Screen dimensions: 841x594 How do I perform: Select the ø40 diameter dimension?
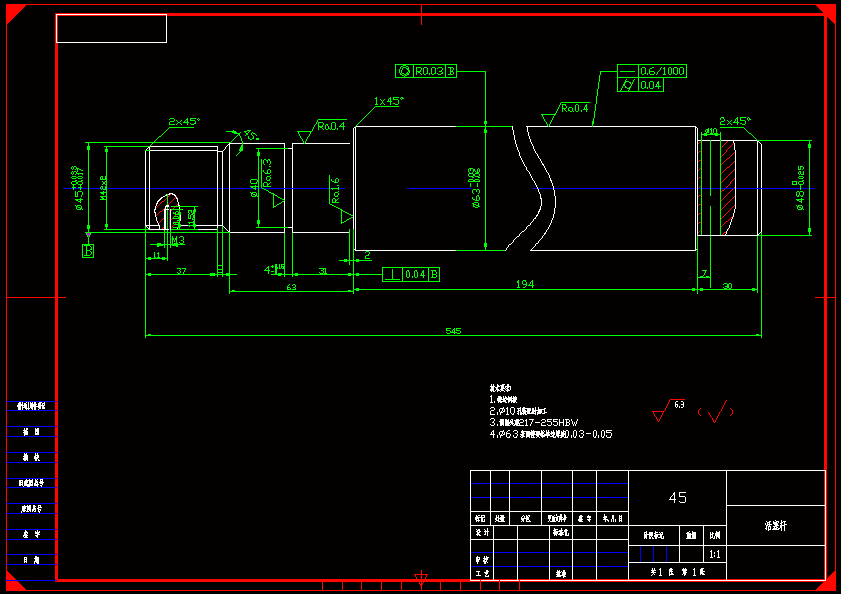click(254, 188)
